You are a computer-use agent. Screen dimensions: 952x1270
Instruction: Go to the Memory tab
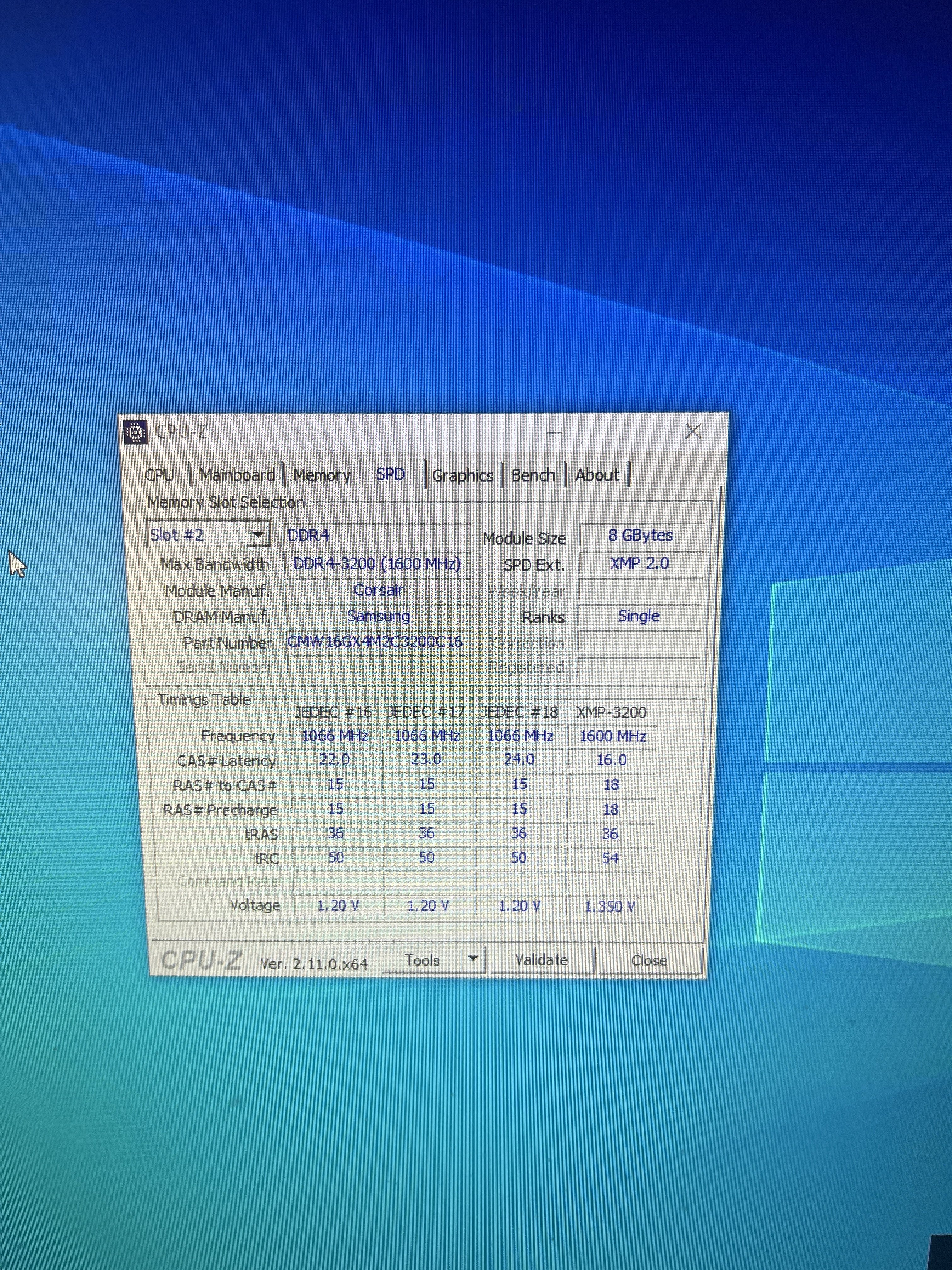click(321, 475)
